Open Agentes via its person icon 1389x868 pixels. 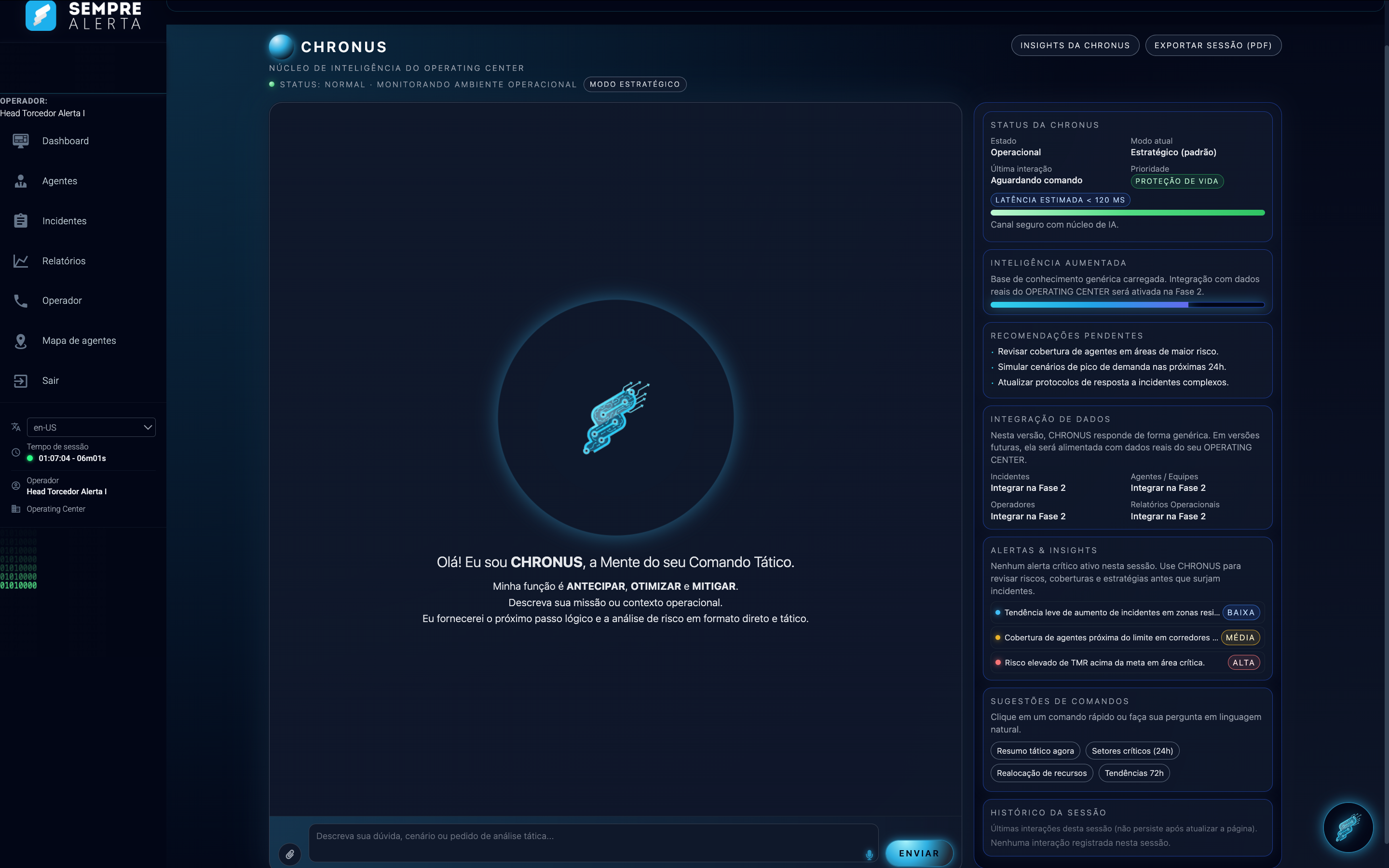pyautogui.click(x=21, y=181)
